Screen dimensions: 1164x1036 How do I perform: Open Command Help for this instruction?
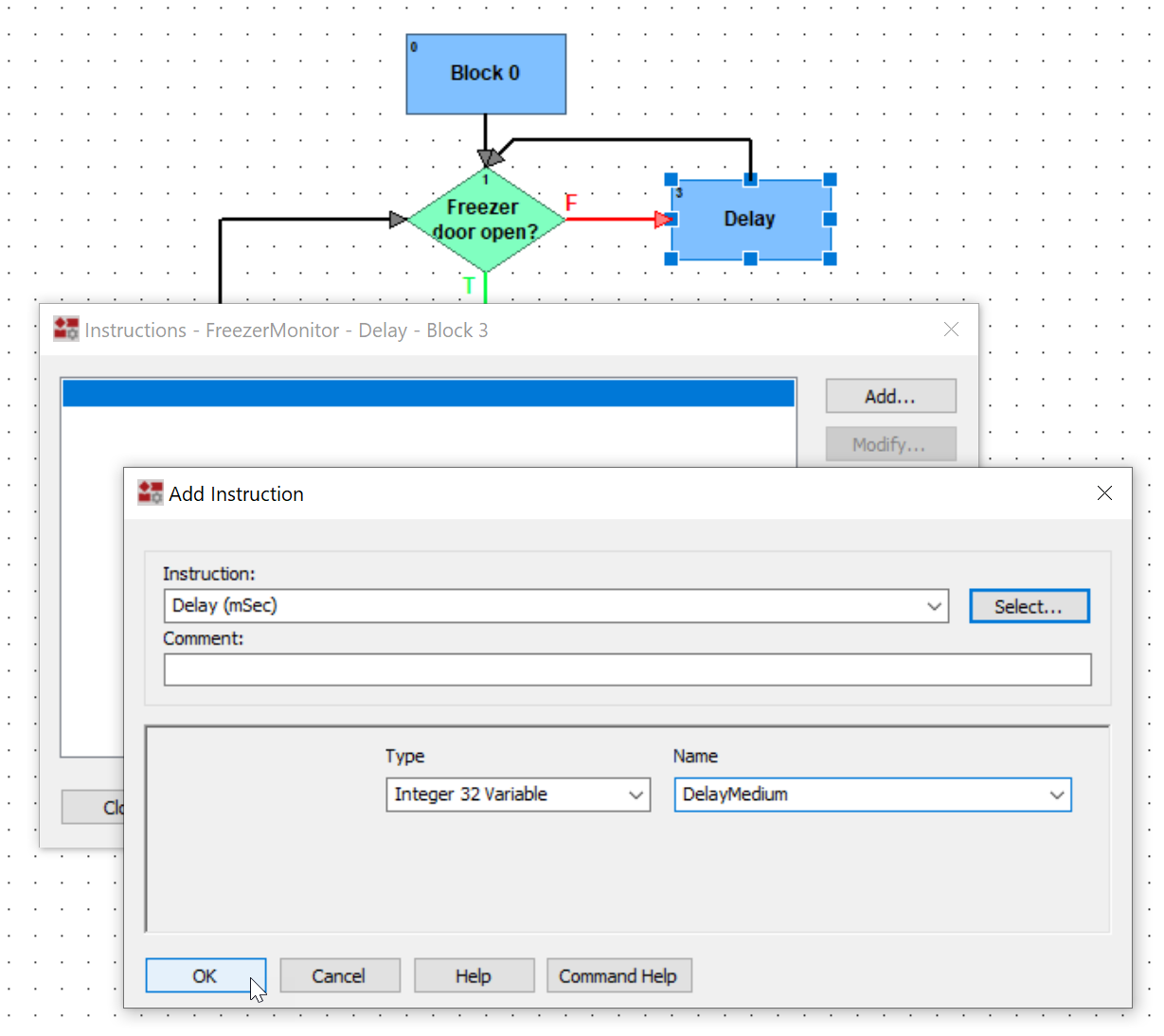point(619,975)
